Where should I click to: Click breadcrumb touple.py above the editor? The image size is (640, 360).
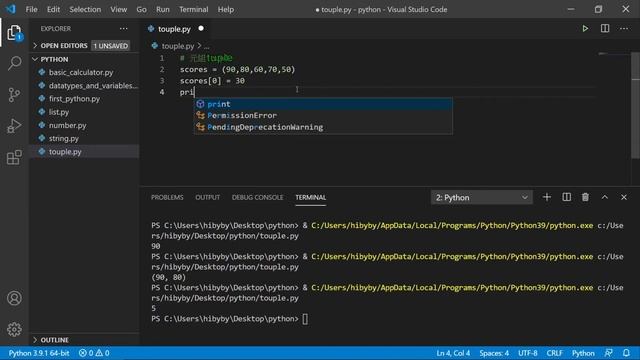[x=178, y=46]
